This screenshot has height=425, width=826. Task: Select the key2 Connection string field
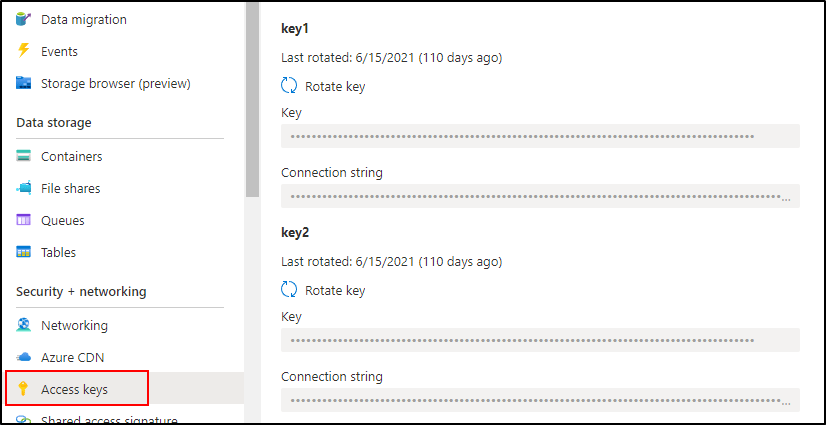[x=540, y=400]
